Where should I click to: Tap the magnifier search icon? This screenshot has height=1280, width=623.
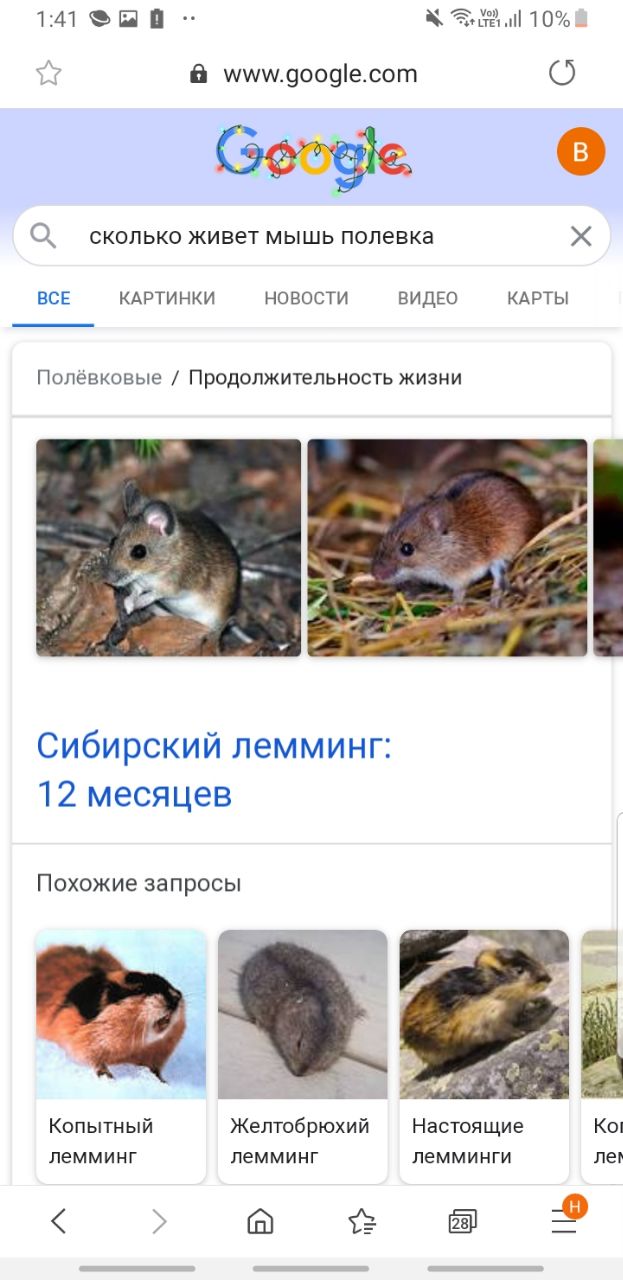43,236
